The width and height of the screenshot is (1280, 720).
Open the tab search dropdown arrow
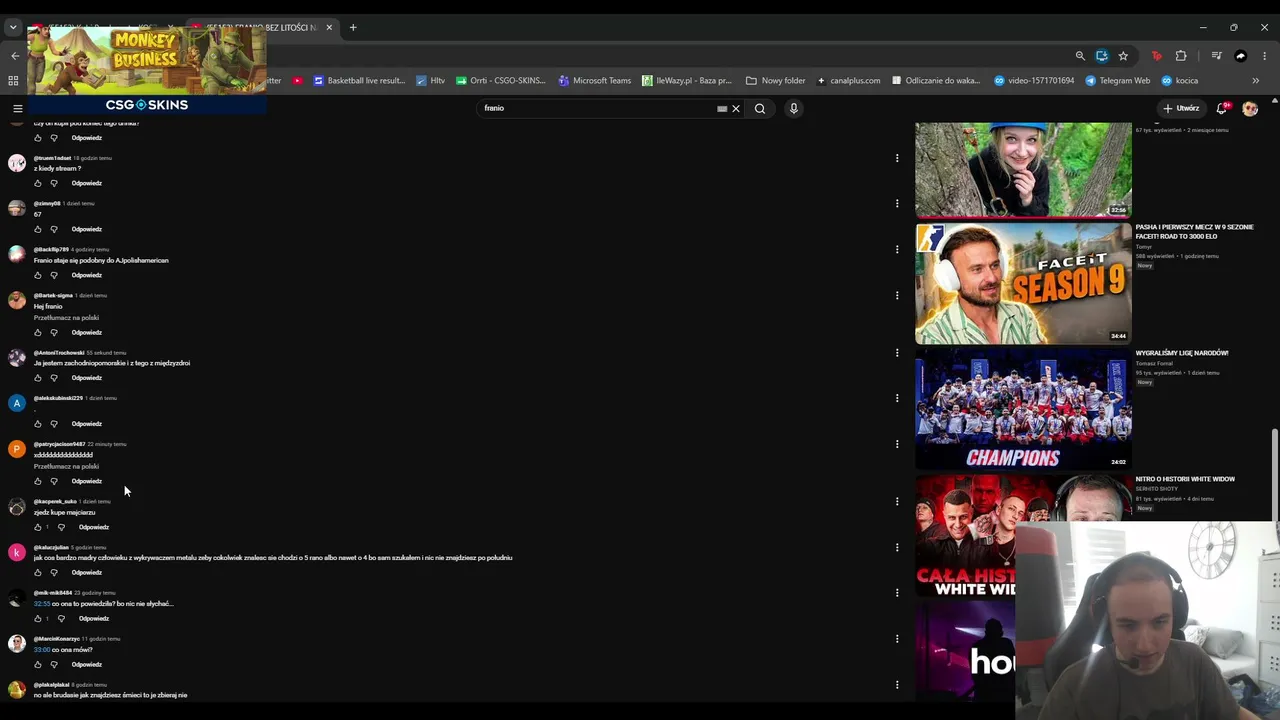pyautogui.click(x=13, y=27)
